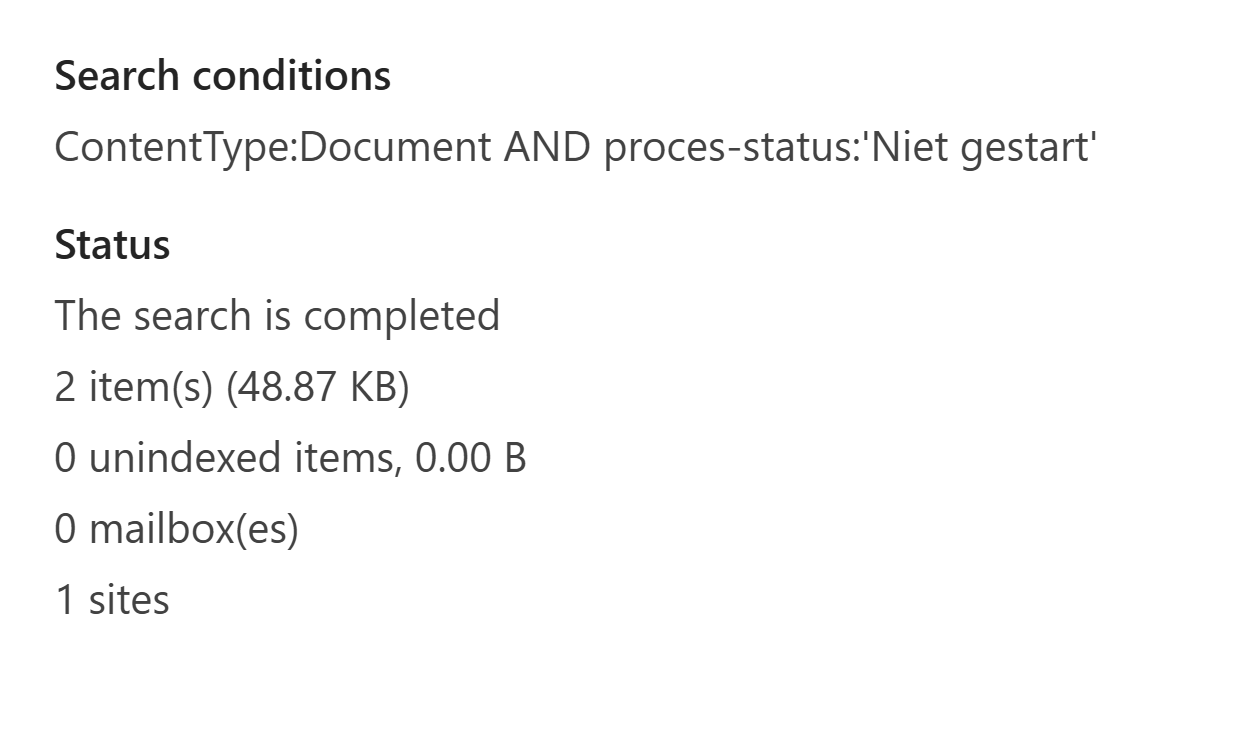Select the word completed in the status
This screenshot has width=1243, height=735.
point(401,316)
